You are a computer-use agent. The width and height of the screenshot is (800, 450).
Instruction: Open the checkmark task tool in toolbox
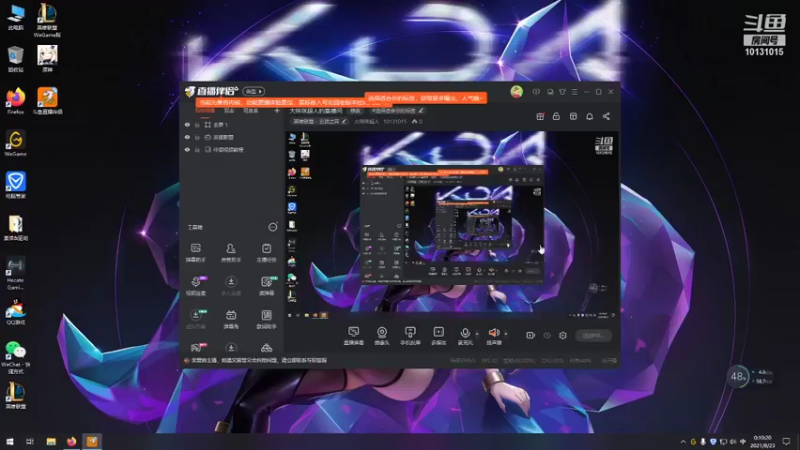pyautogui.click(x=266, y=253)
